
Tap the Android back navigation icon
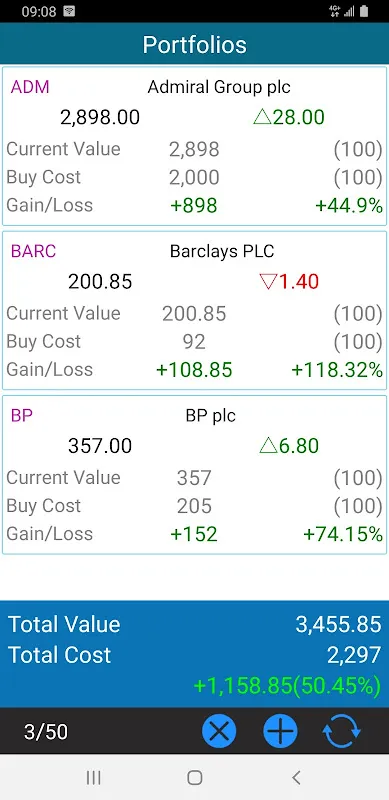(x=296, y=778)
